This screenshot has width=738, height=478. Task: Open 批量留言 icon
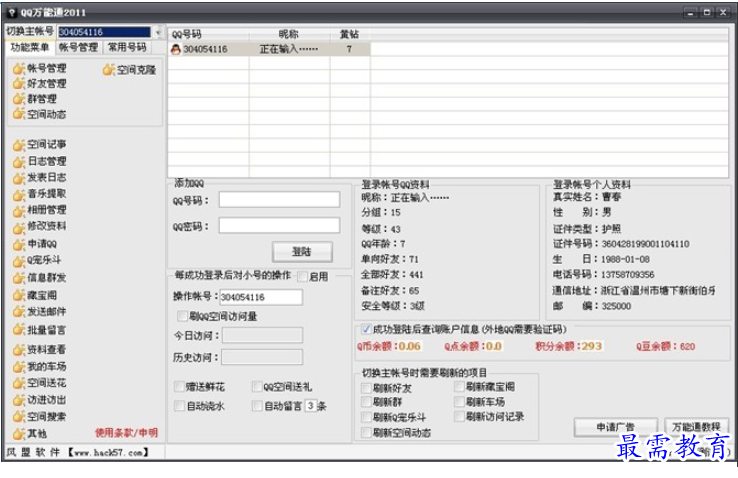click(19, 330)
